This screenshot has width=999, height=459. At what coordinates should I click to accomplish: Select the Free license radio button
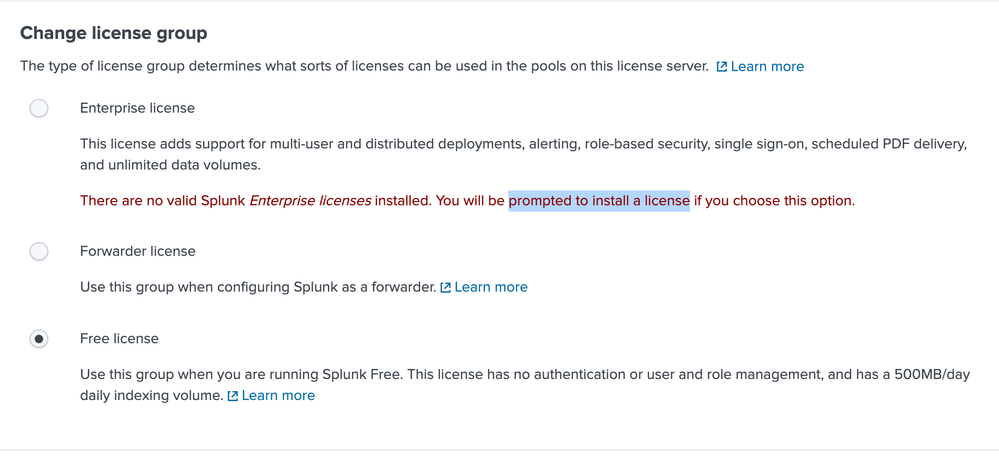[39, 339]
